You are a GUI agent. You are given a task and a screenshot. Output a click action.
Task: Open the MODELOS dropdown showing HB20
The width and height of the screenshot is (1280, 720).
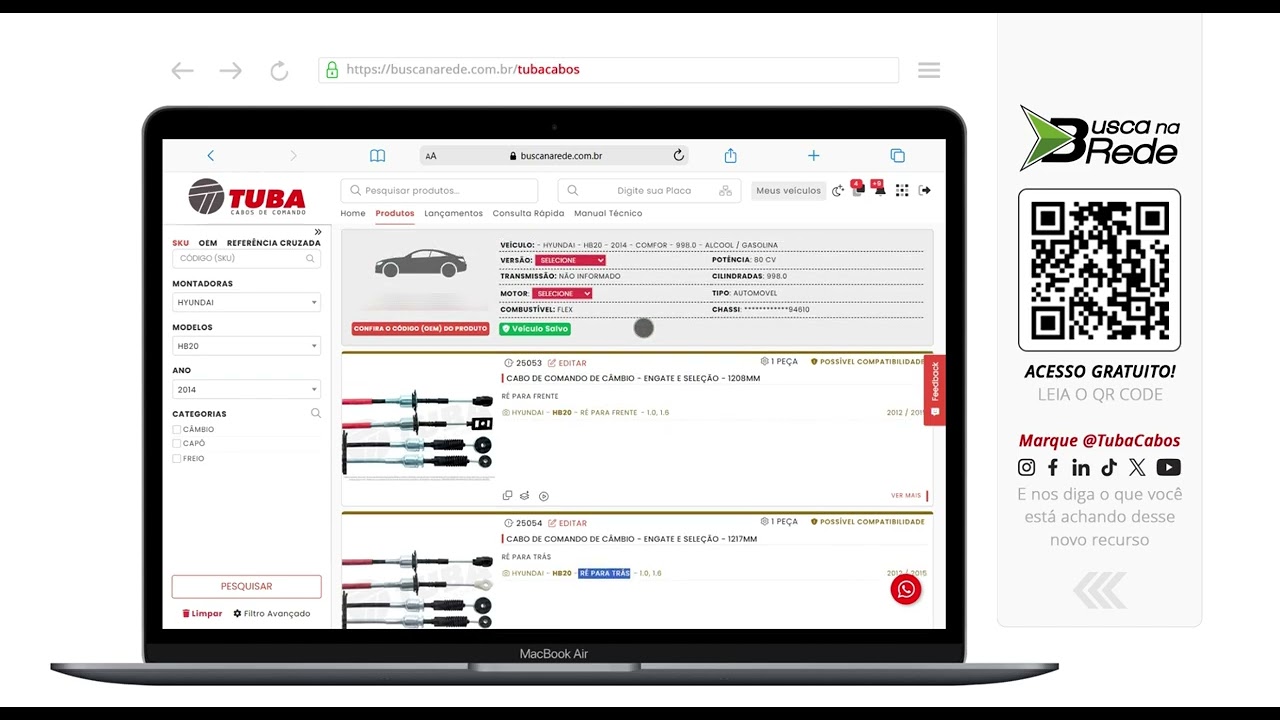pyautogui.click(x=246, y=346)
